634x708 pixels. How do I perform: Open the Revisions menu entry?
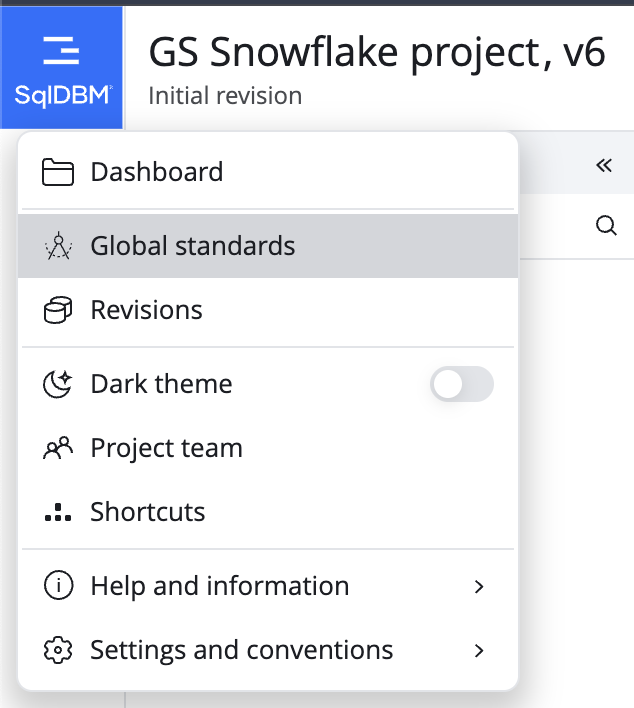point(268,310)
